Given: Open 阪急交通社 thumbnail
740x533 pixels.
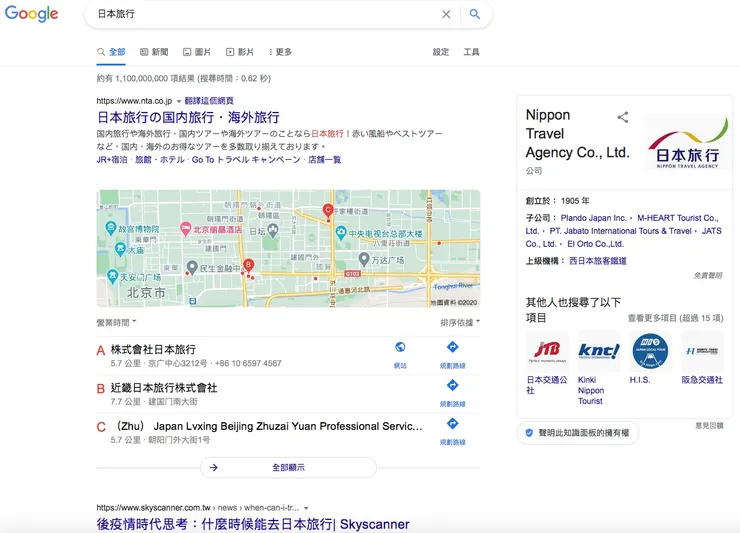Looking at the screenshot, I should [702, 351].
